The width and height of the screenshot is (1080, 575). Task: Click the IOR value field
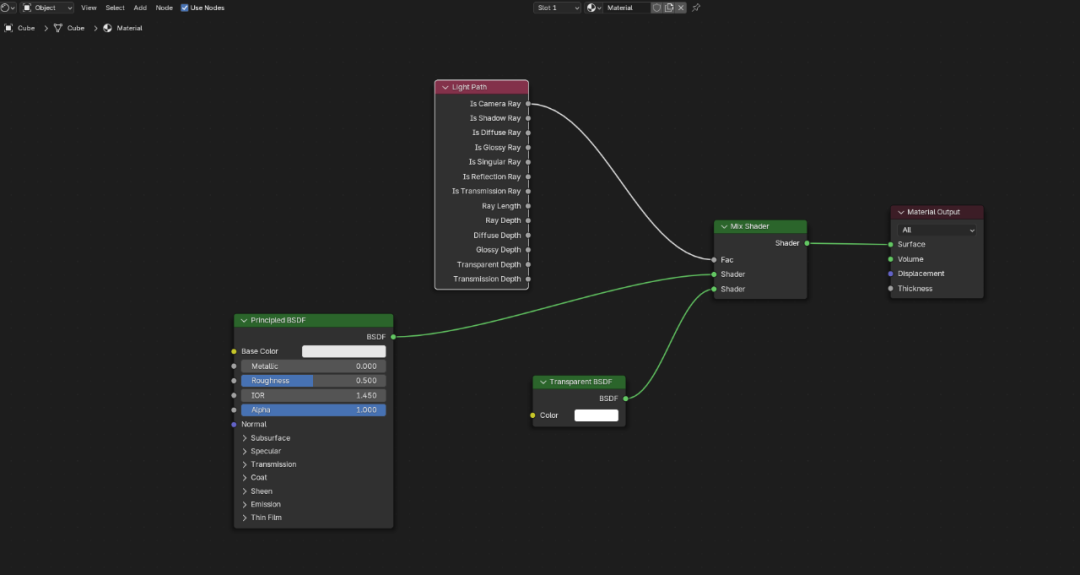[x=313, y=395]
